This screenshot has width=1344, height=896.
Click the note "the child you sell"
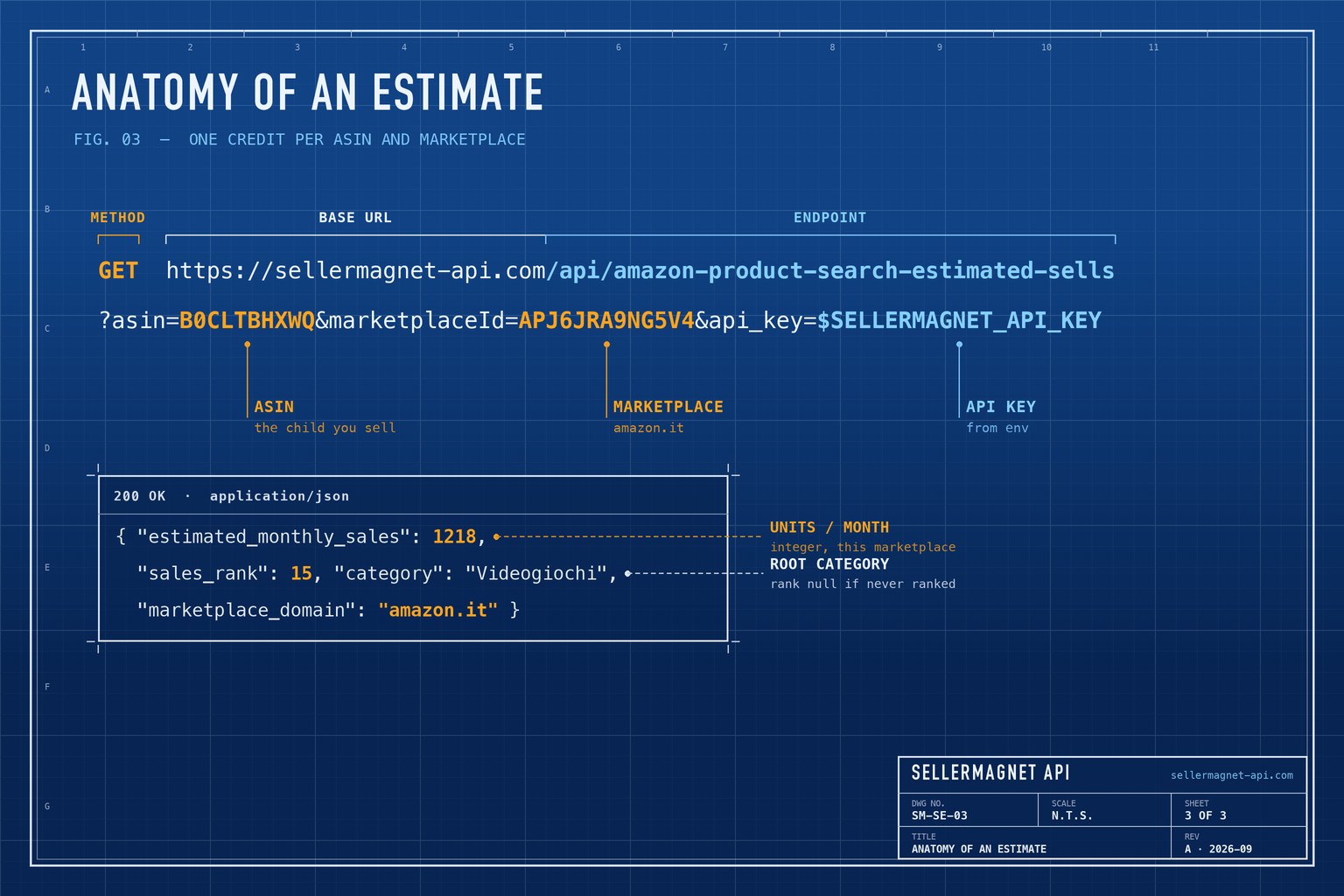325,428
